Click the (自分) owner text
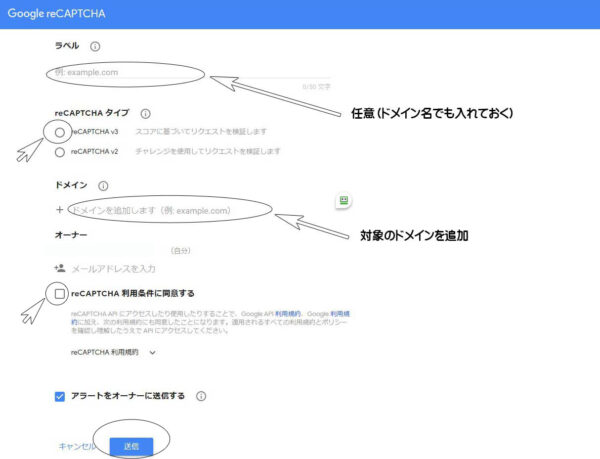600x459 pixels. (181, 251)
